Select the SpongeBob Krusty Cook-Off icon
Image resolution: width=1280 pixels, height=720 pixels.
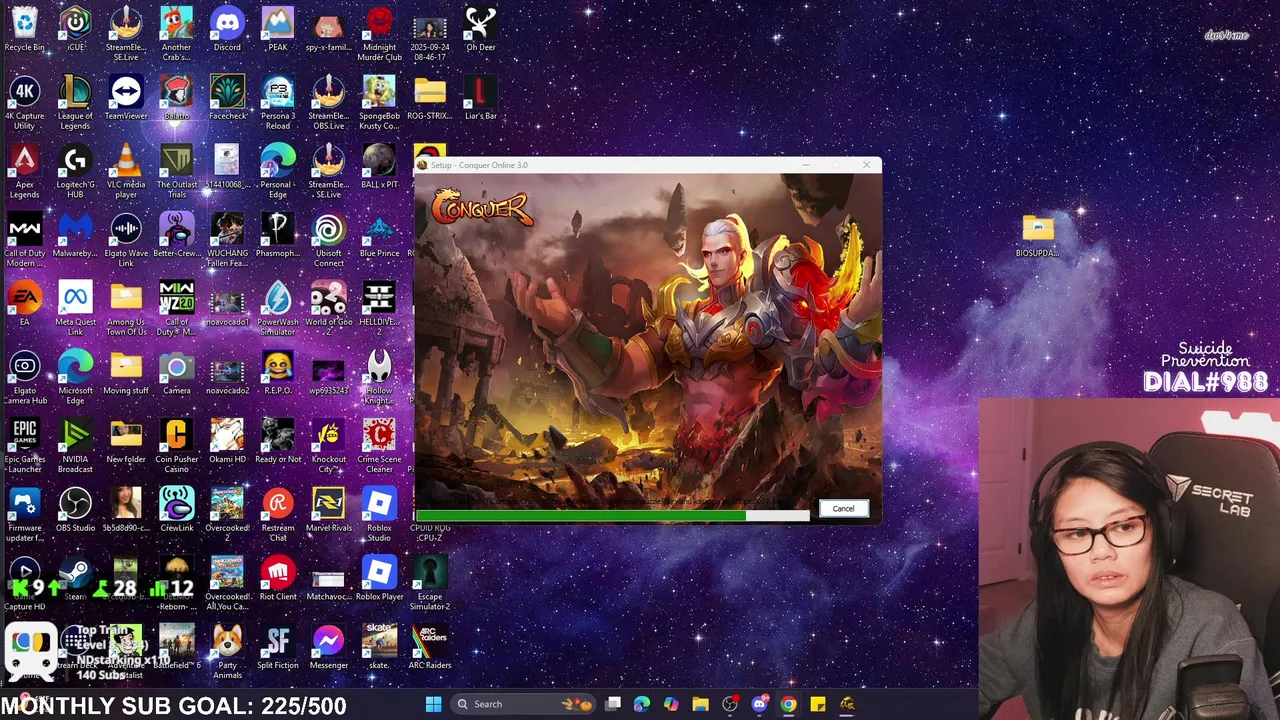coord(379,102)
